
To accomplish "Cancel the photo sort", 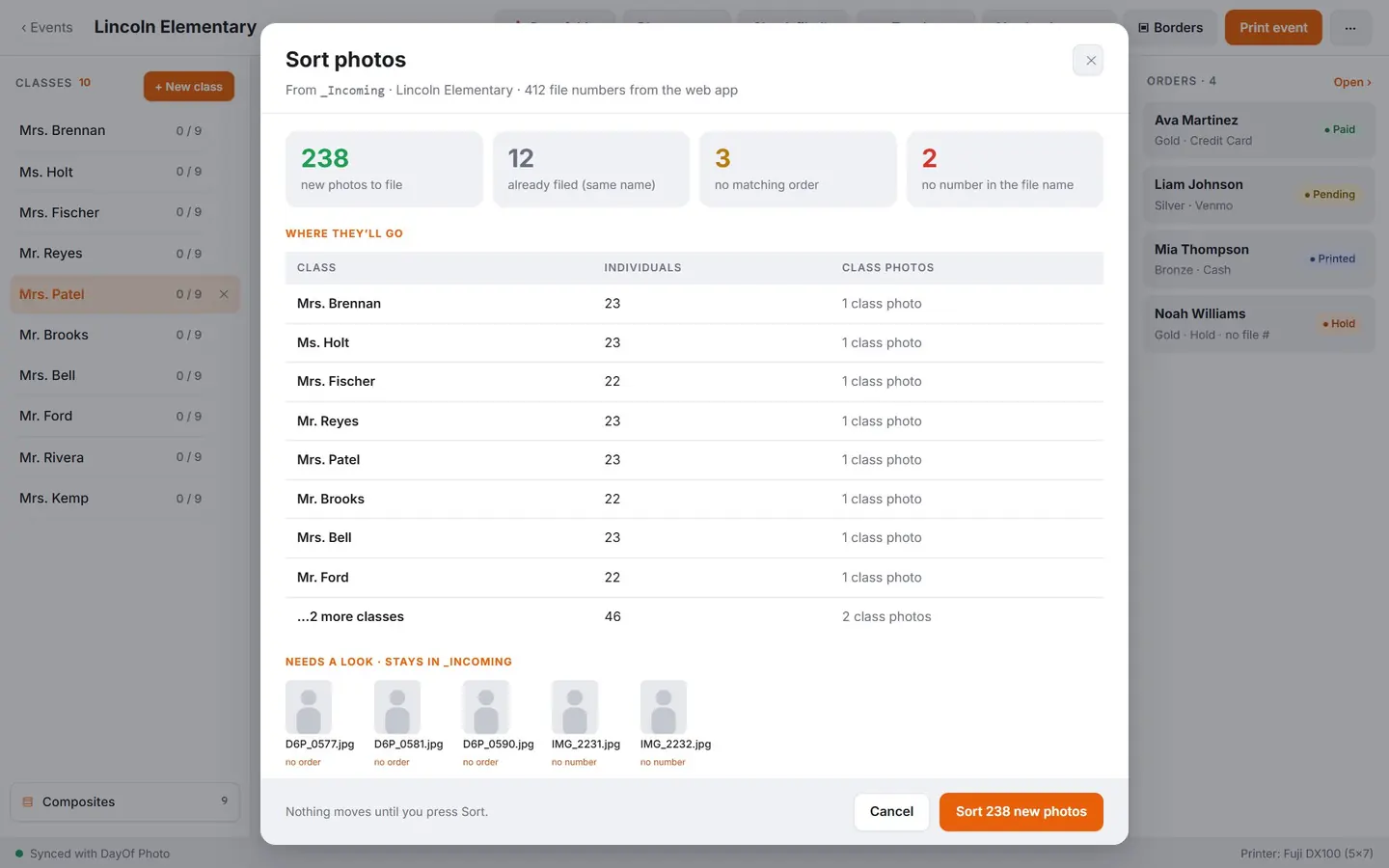I will tap(891, 812).
